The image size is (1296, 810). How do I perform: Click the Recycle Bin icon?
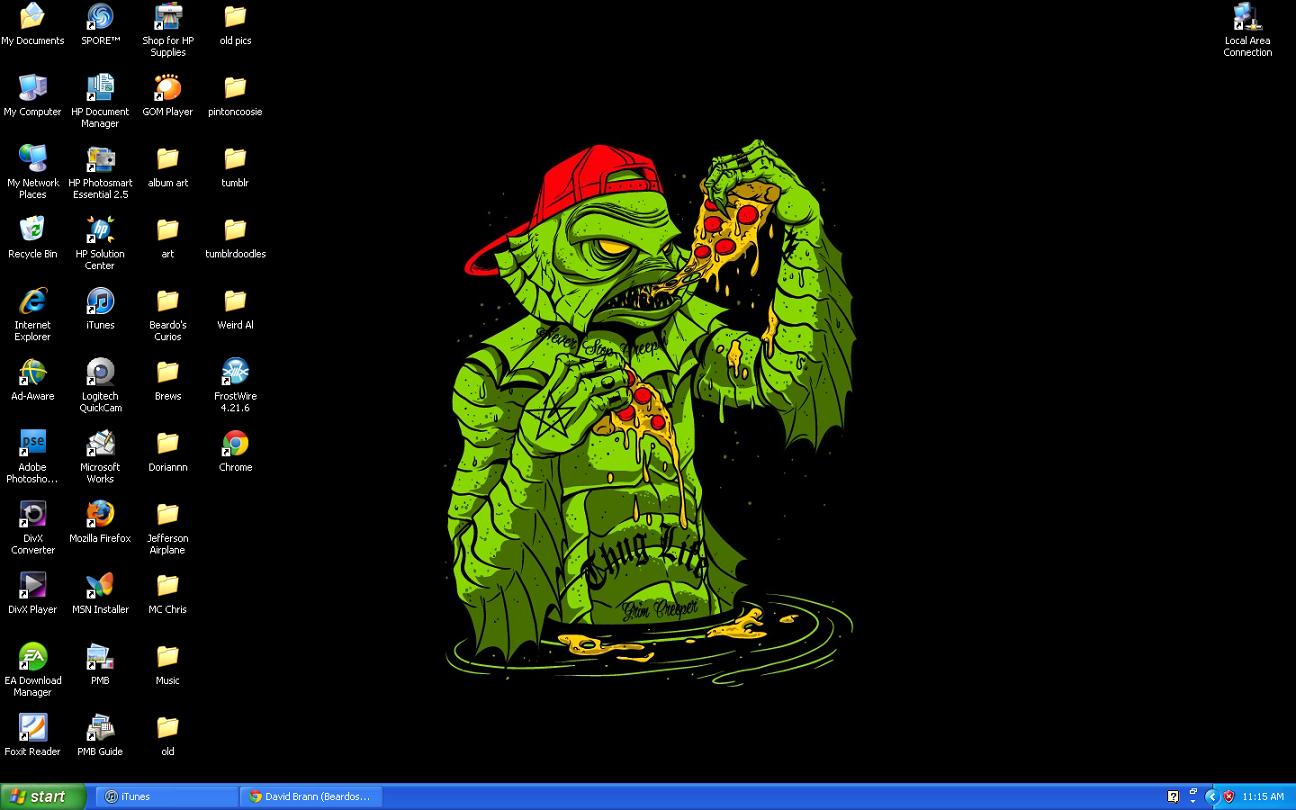pyautogui.click(x=32, y=231)
